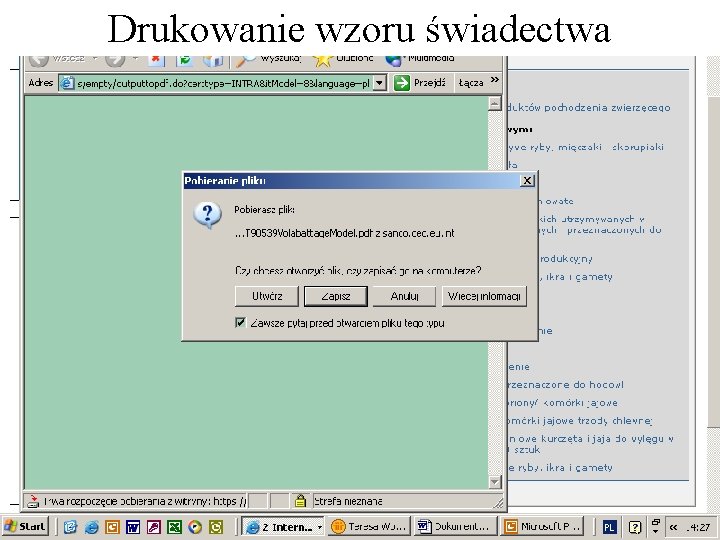Open the '...rodukcyjny' link in background page
Screen dimensions: 720x540
[x=565, y=259]
